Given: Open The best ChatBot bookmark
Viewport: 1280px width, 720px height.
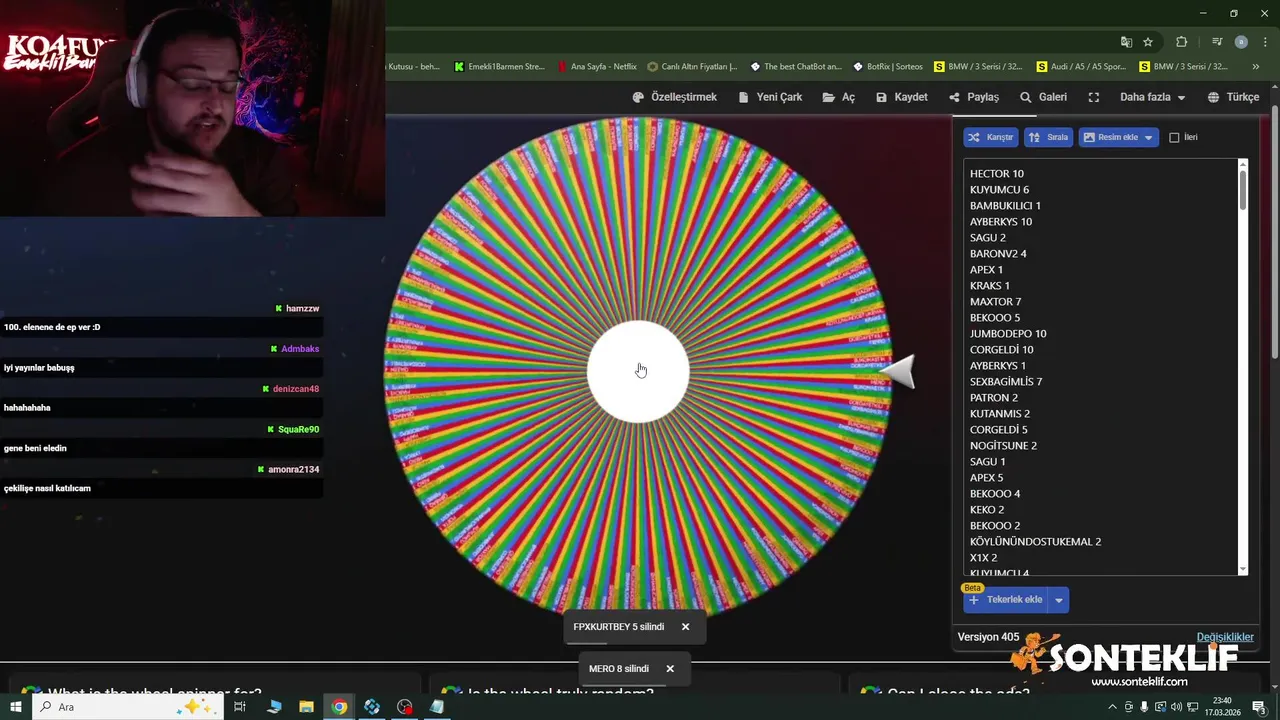Looking at the screenshot, I should pos(796,67).
